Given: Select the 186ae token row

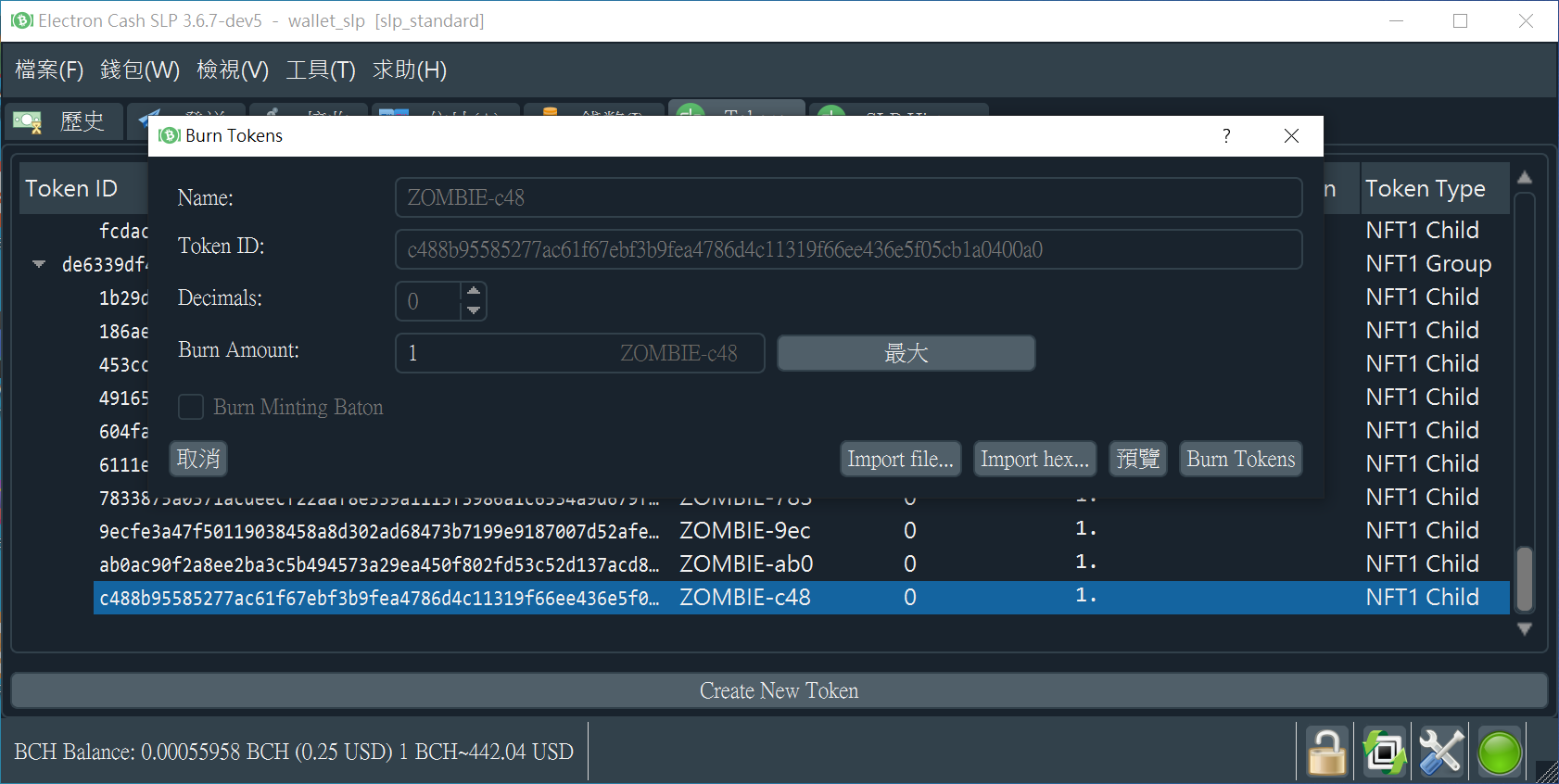Looking at the screenshot, I should [x=123, y=331].
